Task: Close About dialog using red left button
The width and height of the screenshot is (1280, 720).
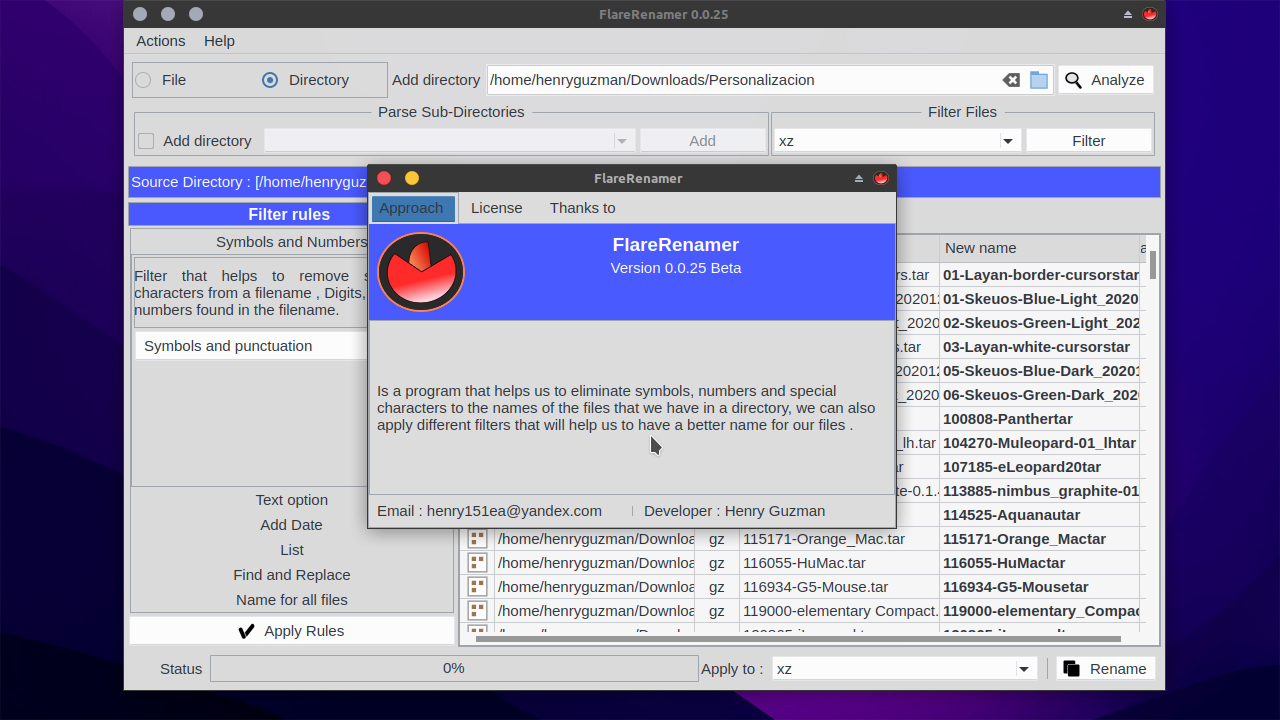Action: pyautogui.click(x=384, y=178)
